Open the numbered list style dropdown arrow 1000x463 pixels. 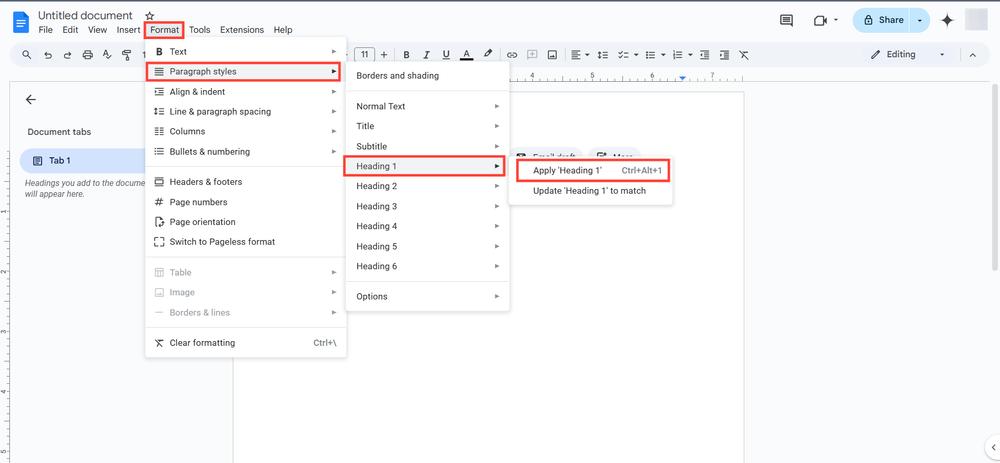point(691,55)
